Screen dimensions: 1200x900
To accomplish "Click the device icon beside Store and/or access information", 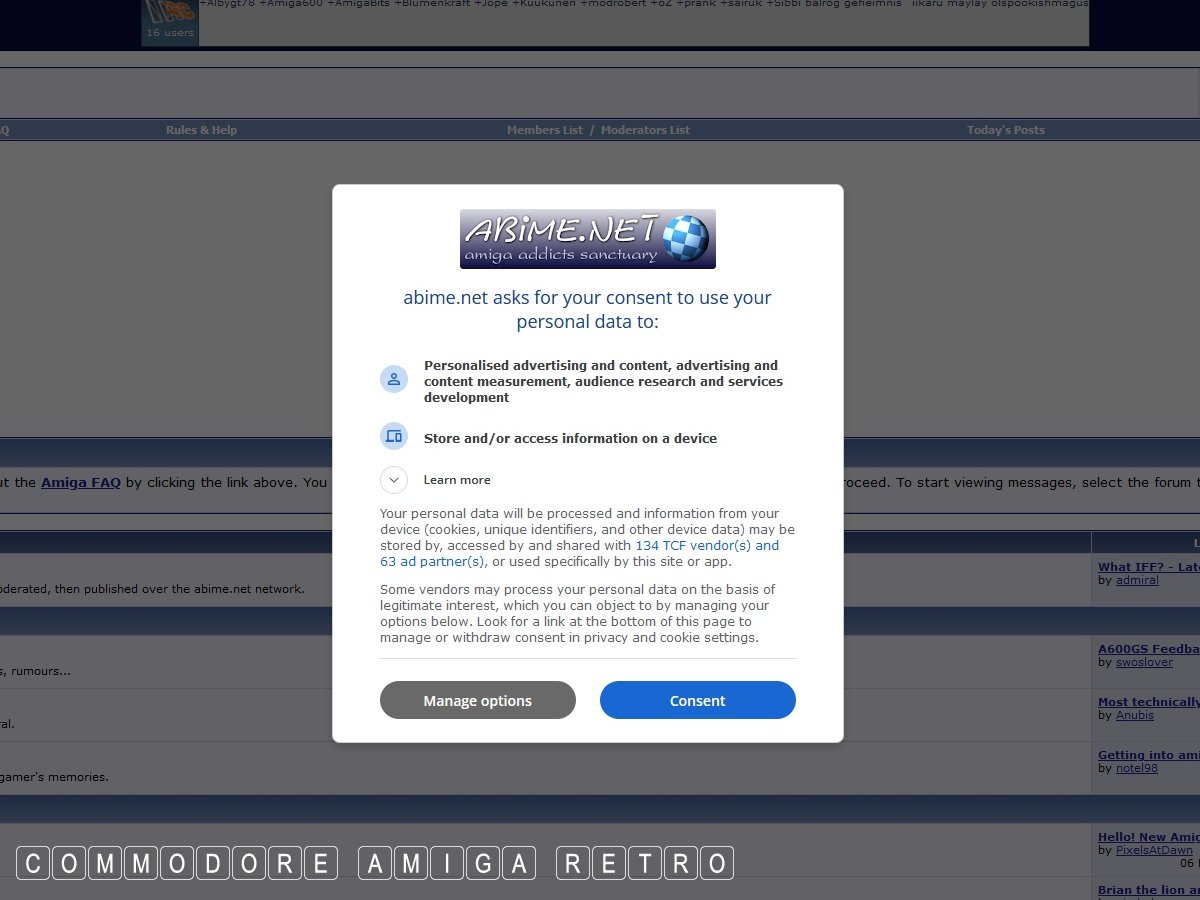I will click(394, 436).
